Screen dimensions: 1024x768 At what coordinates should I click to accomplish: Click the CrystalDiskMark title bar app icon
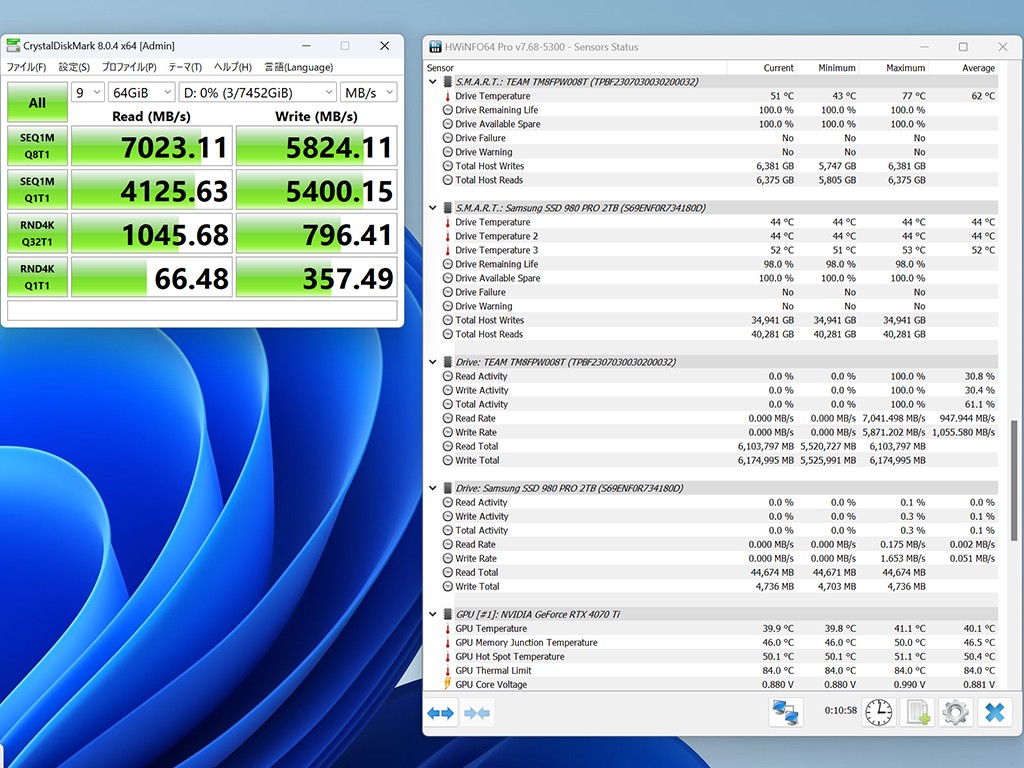click(x=13, y=46)
